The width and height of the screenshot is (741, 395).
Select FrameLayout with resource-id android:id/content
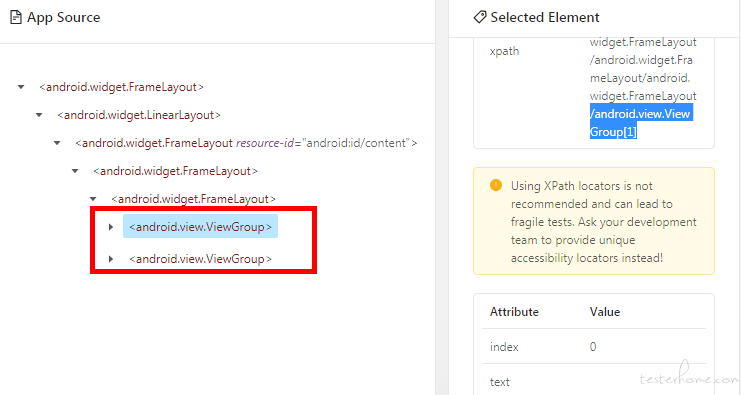click(x=246, y=143)
